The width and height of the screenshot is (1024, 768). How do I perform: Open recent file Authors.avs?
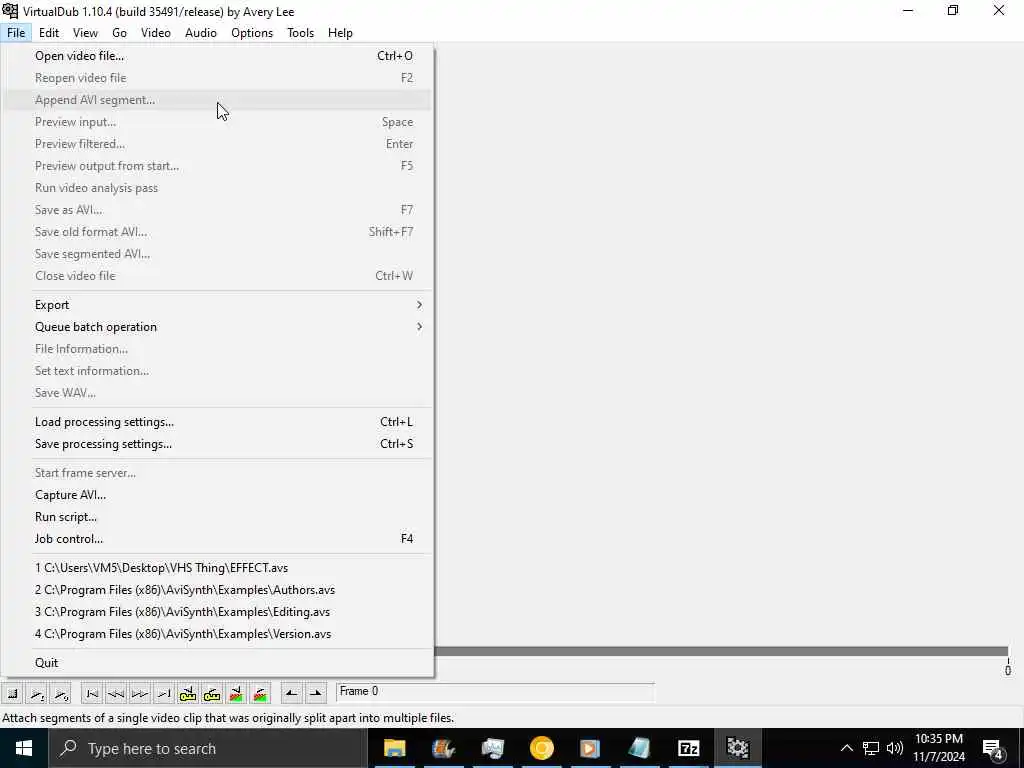coord(217,590)
